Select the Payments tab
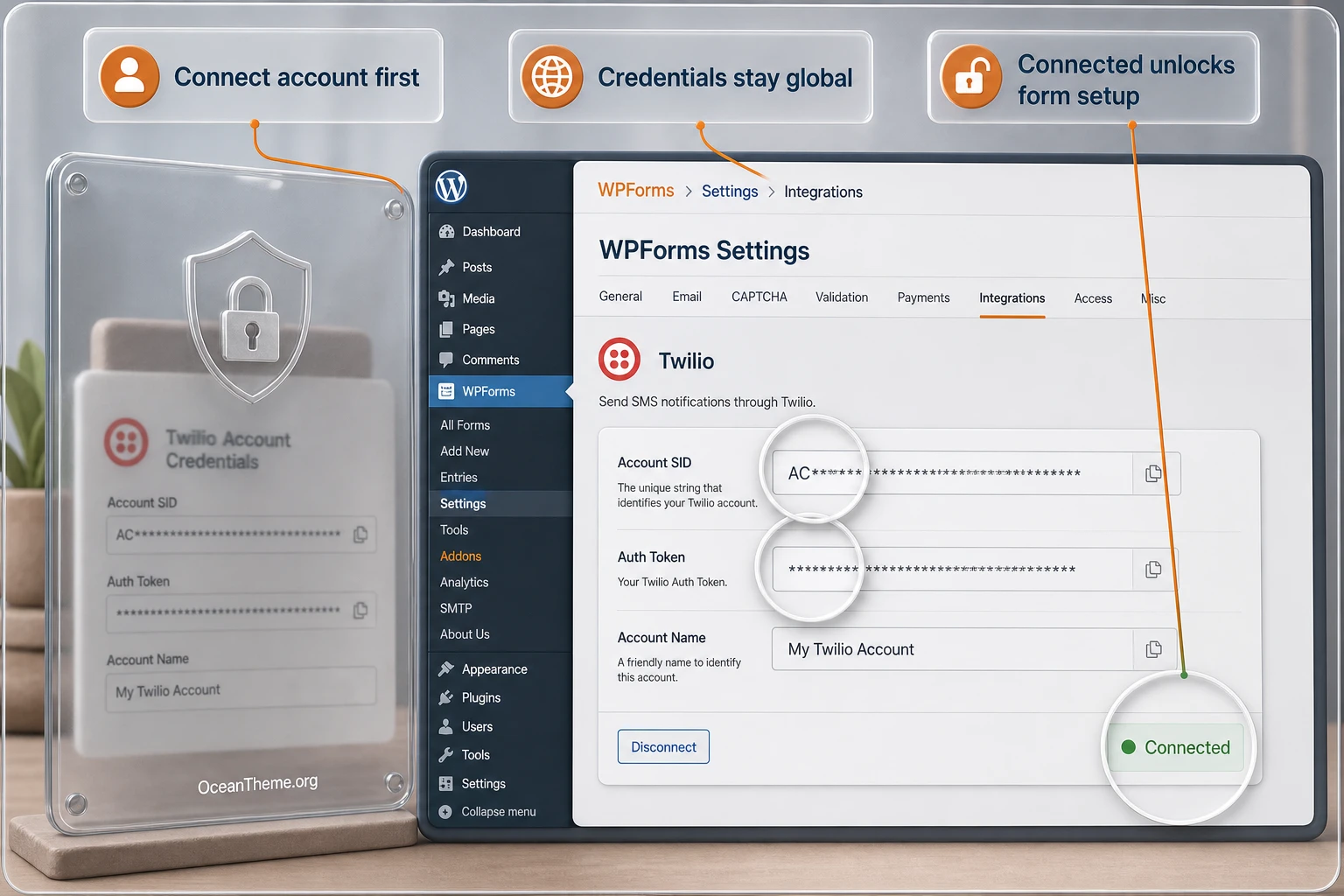 click(x=923, y=297)
